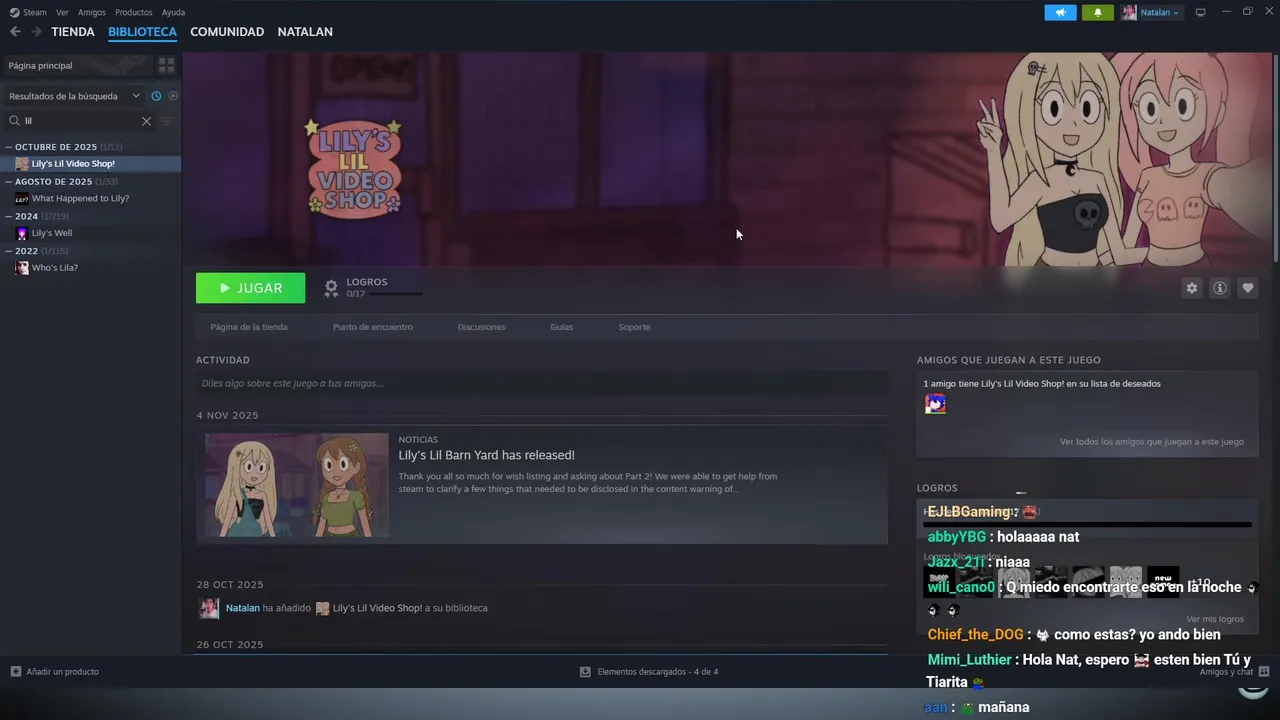Click the library search field
The width and height of the screenshot is (1280, 720).
80,121
